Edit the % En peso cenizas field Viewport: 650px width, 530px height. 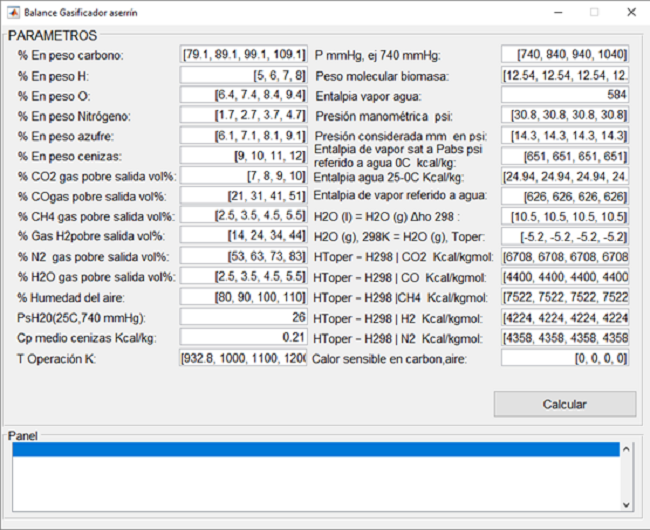[243, 156]
